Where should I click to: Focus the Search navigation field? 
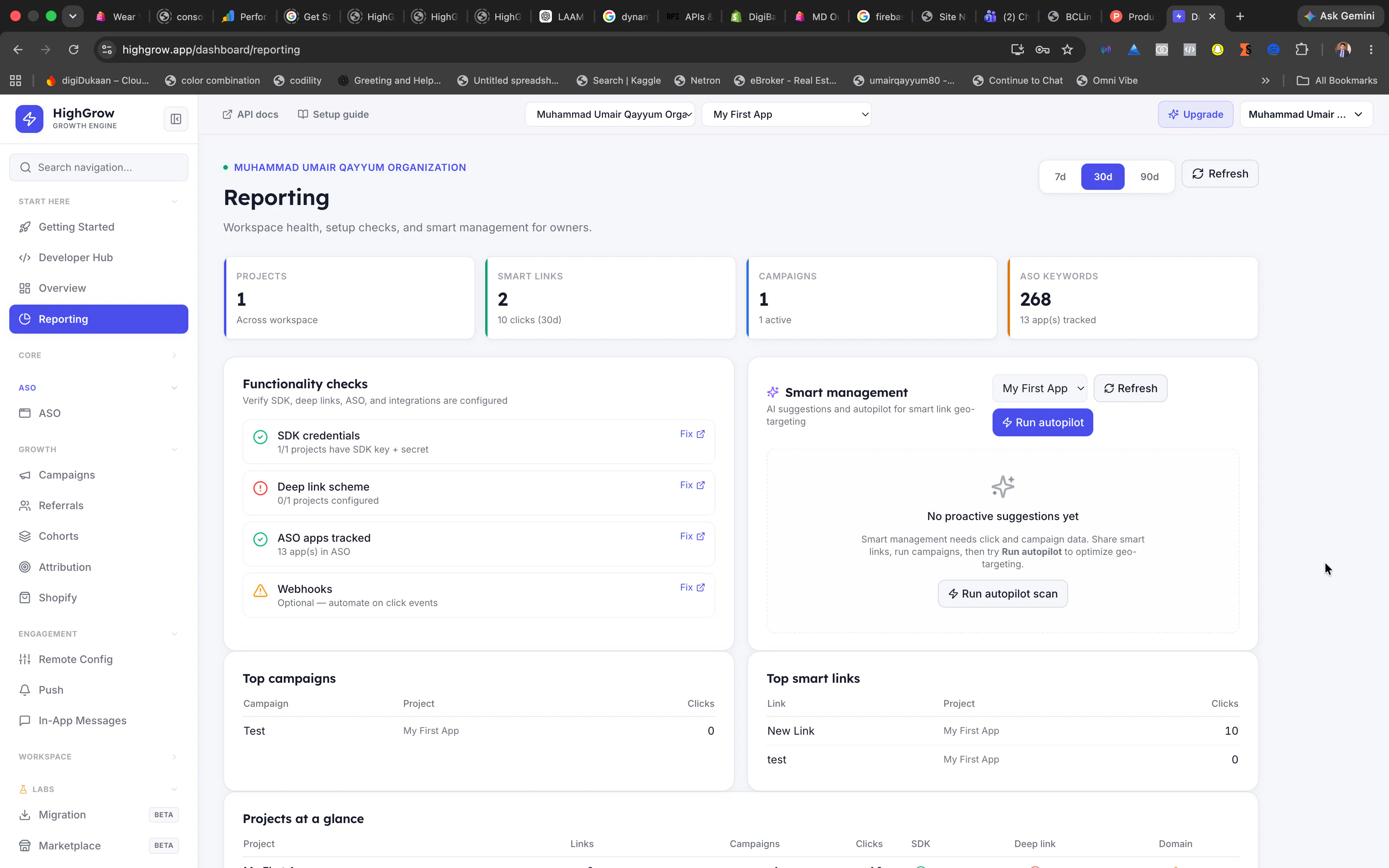tap(99, 167)
